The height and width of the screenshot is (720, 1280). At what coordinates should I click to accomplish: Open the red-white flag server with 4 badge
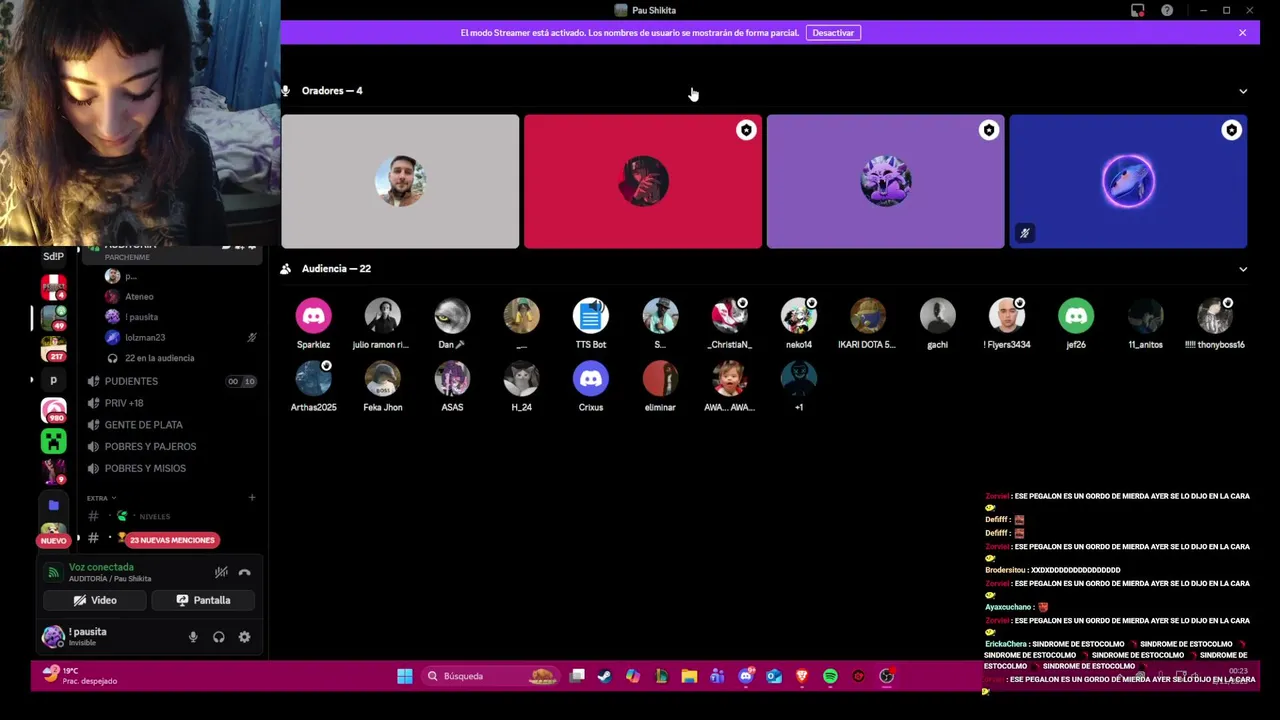pyautogui.click(x=53, y=287)
